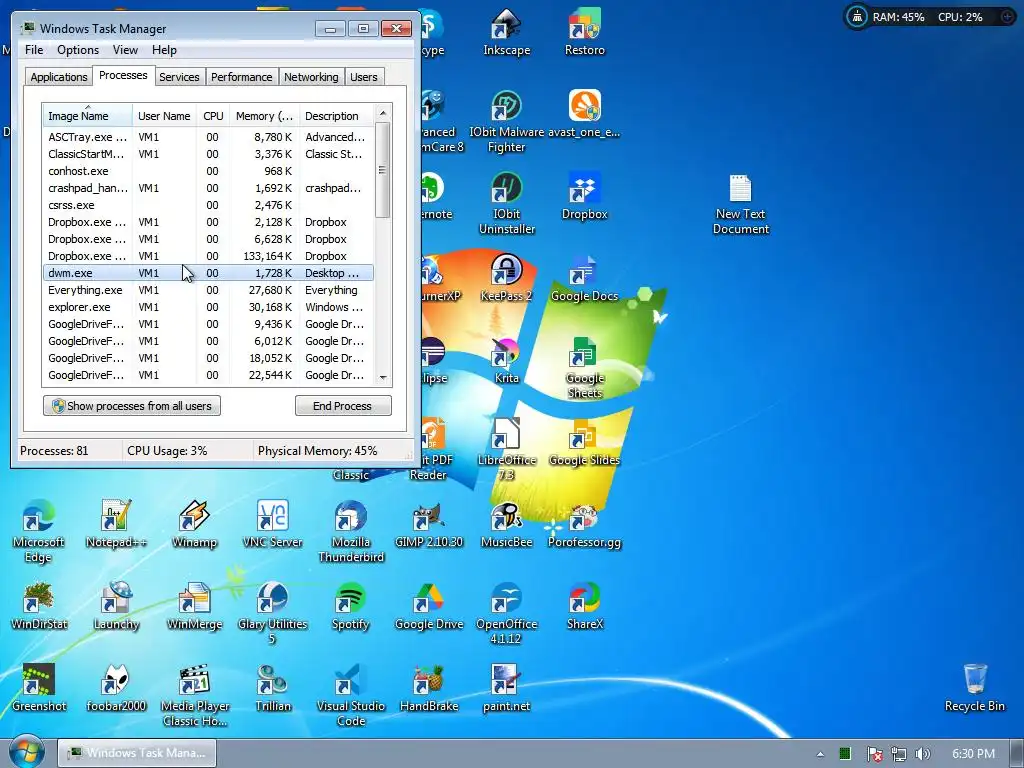
Task: Open the Inkscape desktop shortcut
Action: coord(506,33)
